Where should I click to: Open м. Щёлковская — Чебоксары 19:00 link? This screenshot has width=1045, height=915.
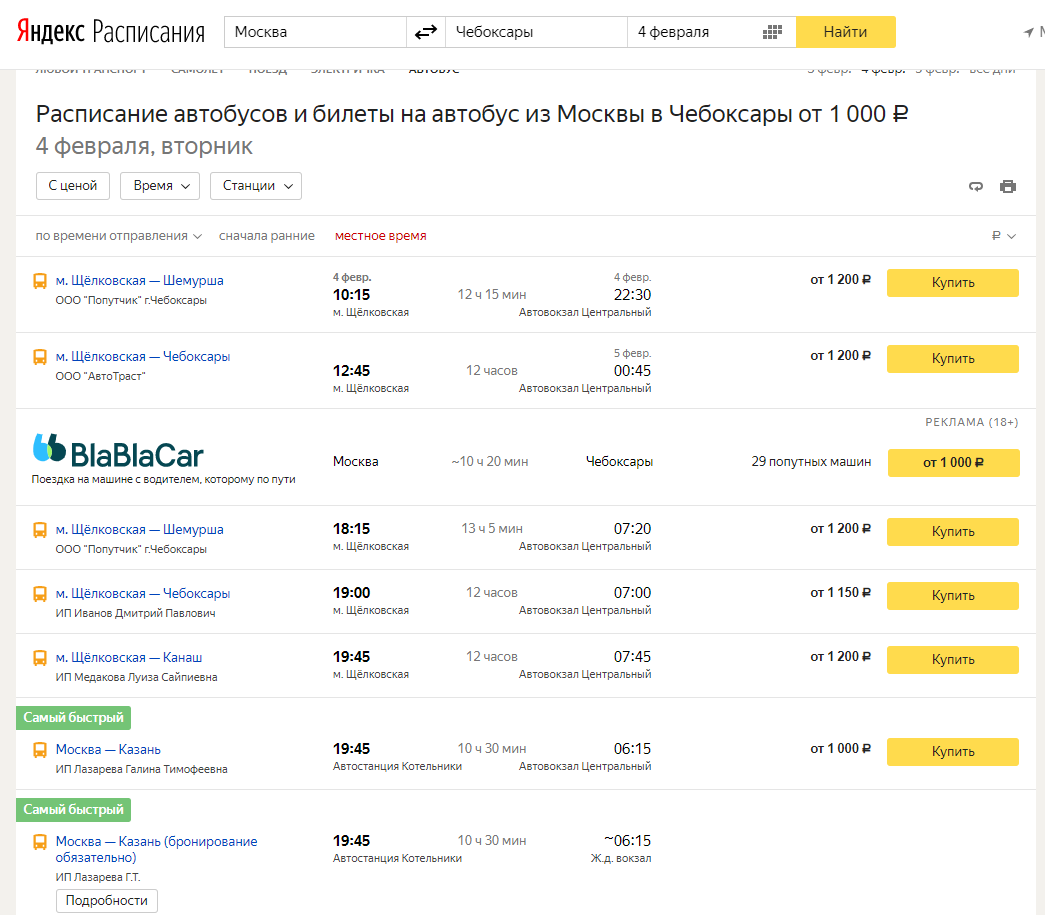coord(143,594)
